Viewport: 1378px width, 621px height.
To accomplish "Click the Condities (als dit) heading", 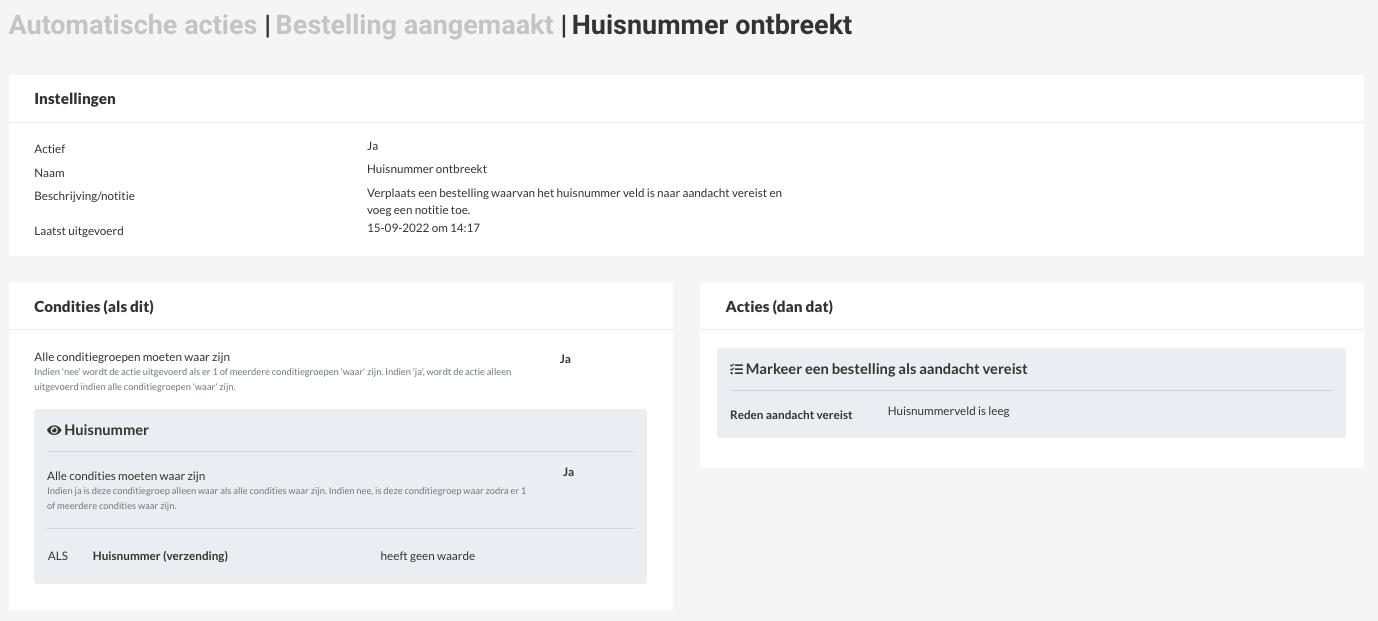I will click(94, 307).
